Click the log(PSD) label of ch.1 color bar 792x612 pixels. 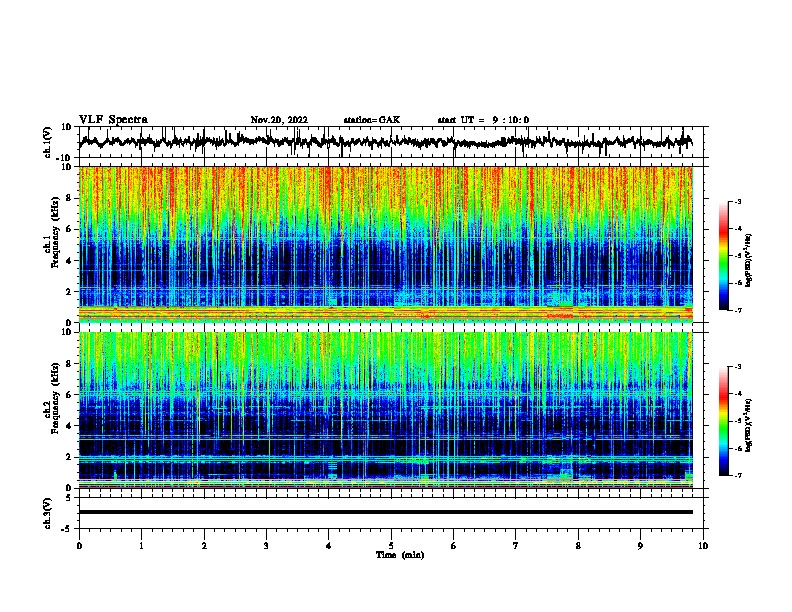pos(748,261)
